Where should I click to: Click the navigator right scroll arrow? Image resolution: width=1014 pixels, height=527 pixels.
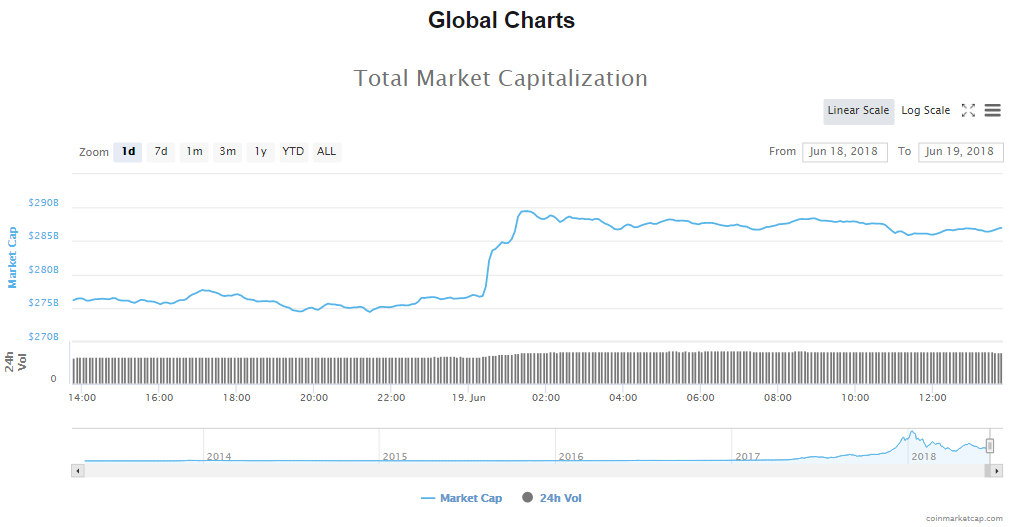(x=996, y=470)
